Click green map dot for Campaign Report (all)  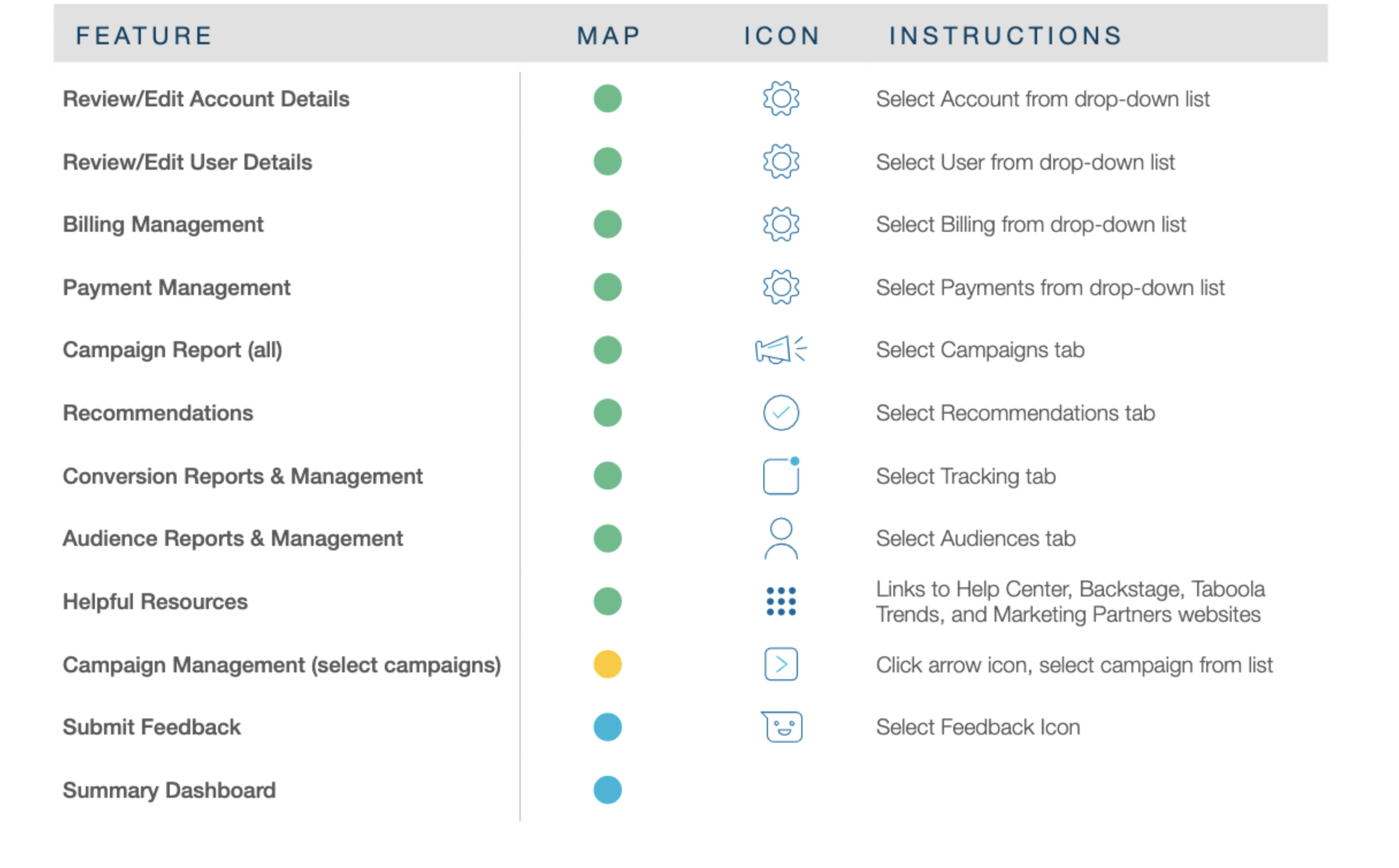(x=607, y=350)
